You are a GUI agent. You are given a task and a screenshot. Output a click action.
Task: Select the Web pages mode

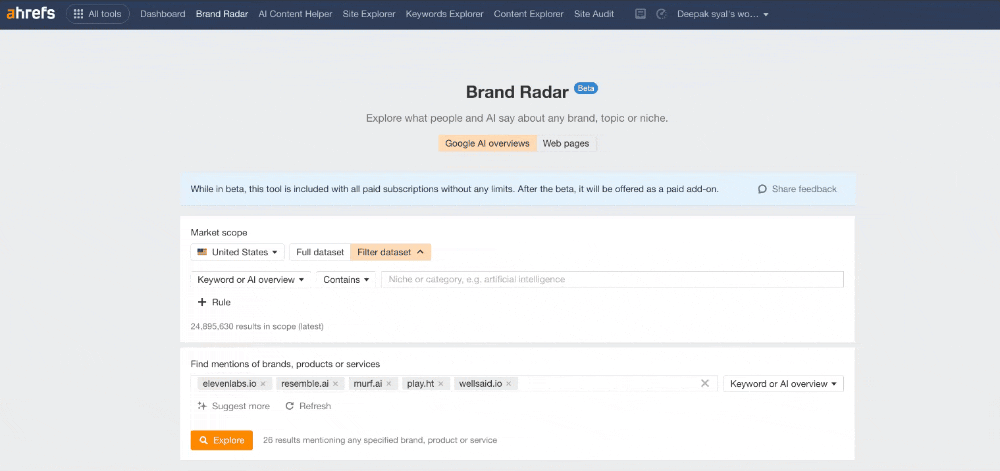click(x=566, y=143)
